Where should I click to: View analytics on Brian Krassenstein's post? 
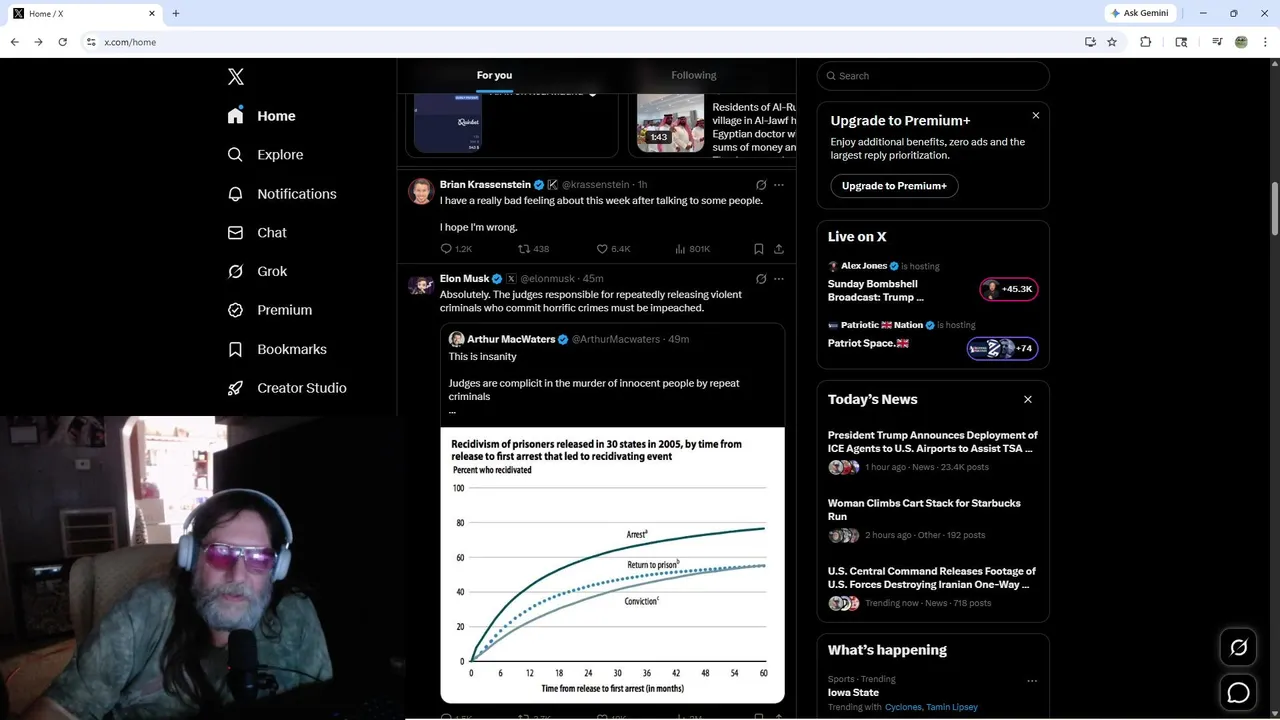[x=692, y=249]
